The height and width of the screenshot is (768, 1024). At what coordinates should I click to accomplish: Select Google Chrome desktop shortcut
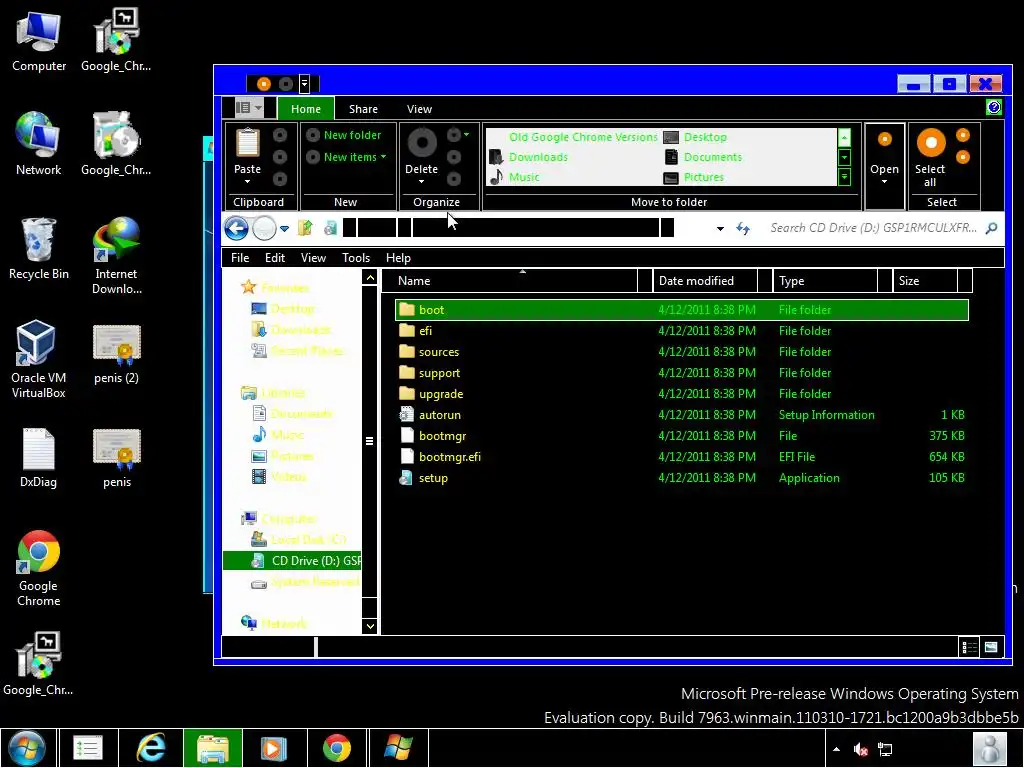(x=39, y=568)
